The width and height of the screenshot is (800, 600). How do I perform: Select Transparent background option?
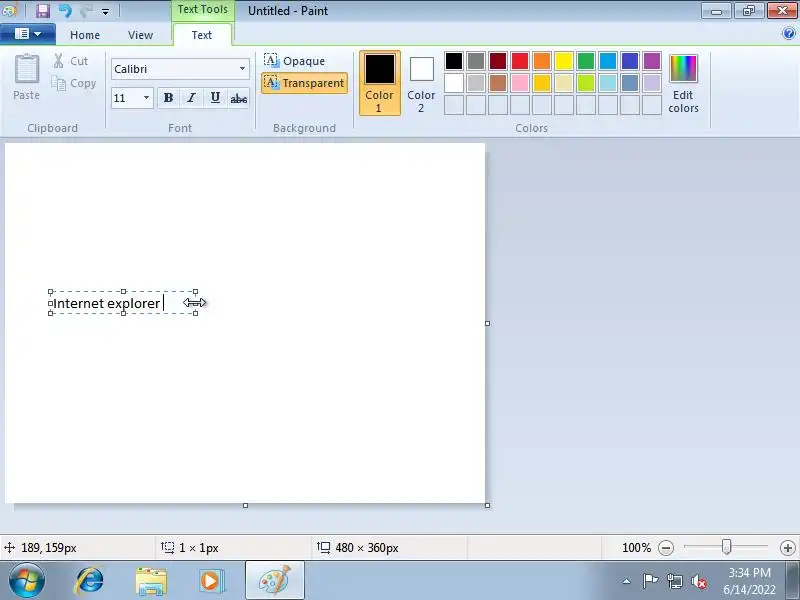click(x=305, y=83)
